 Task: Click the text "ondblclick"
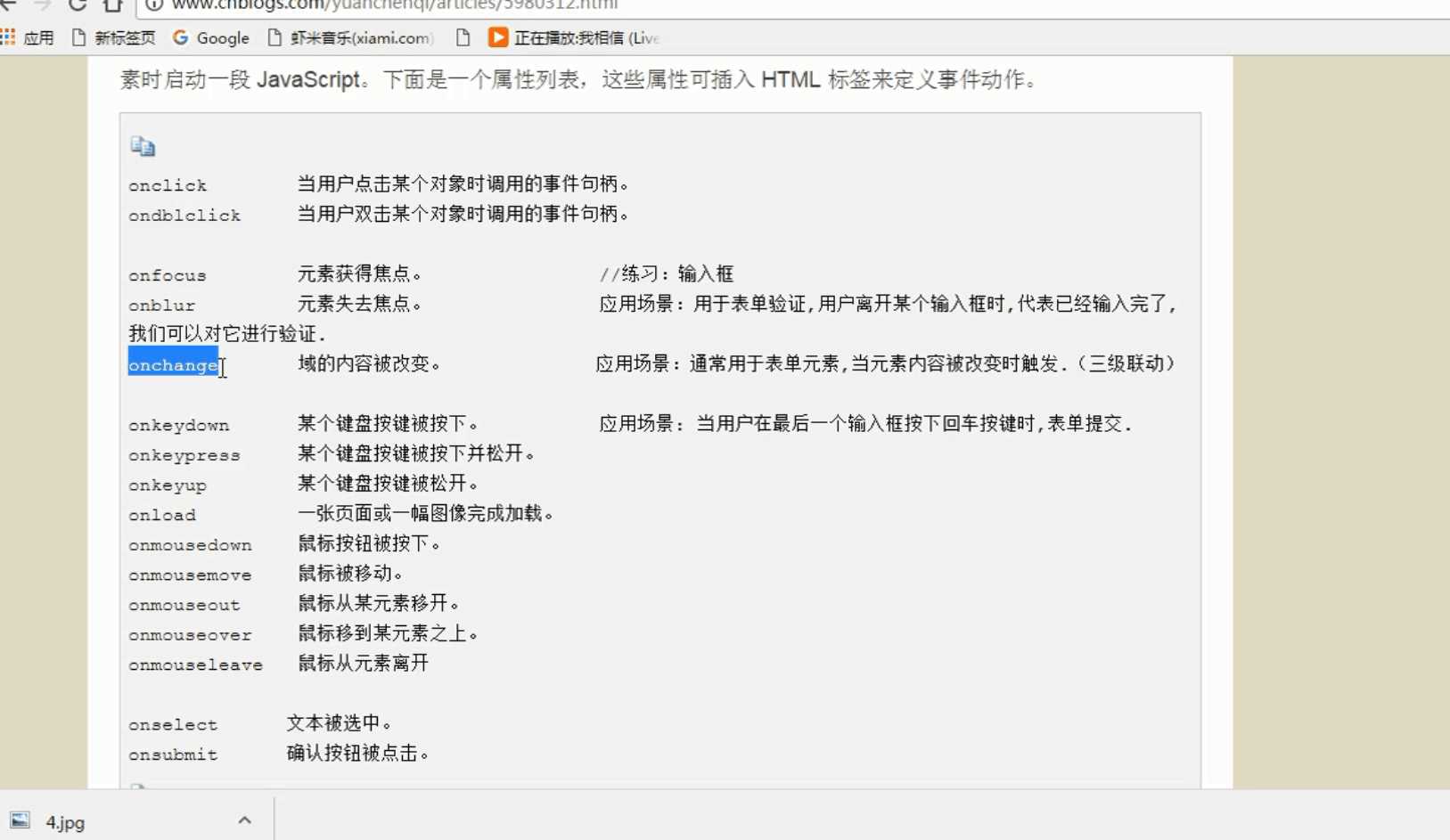[184, 216]
